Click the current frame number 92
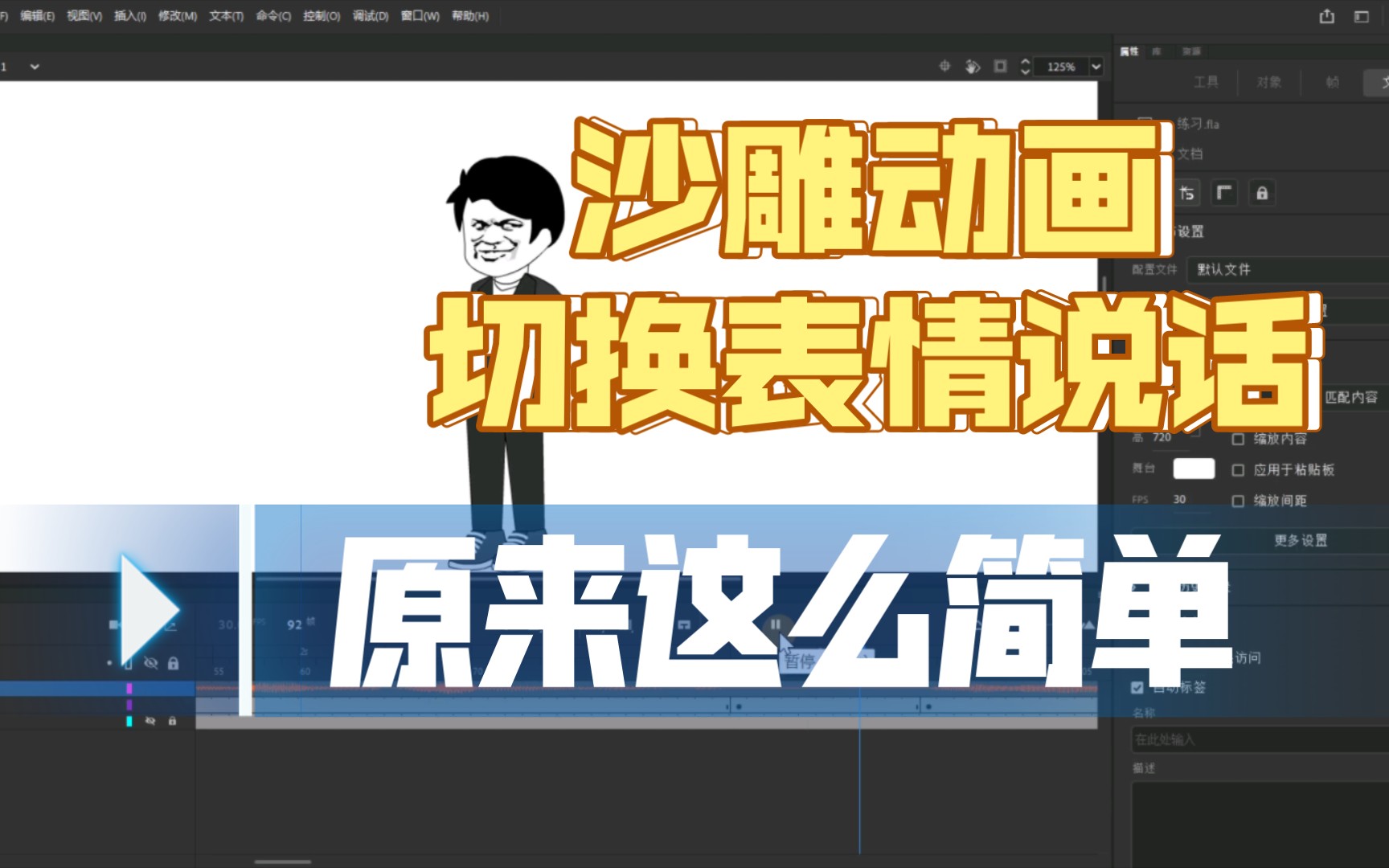Image resolution: width=1389 pixels, height=868 pixels. coord(294,624)
